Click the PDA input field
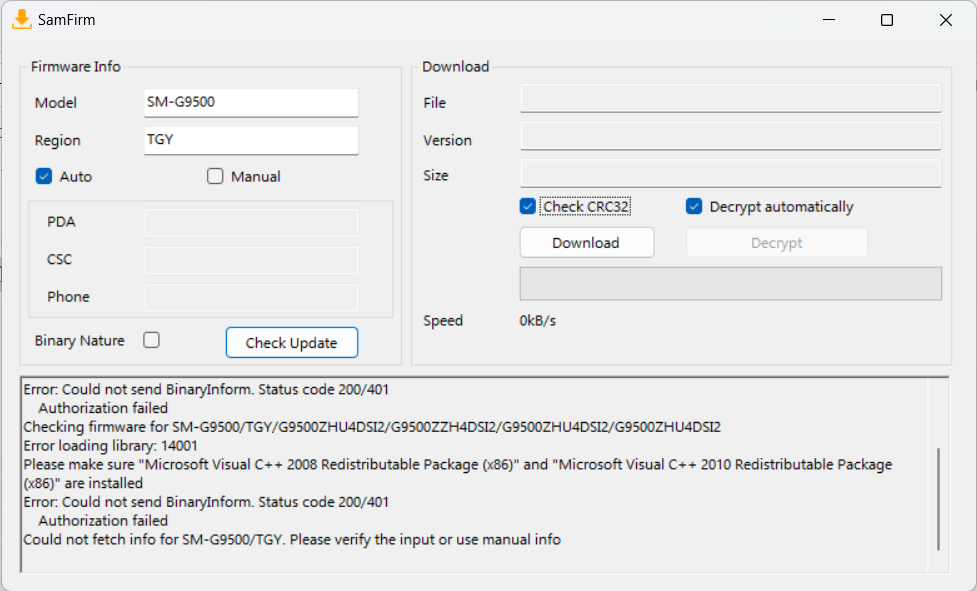Image resolution: width=977 pixels, height=591 pixels. (251, 223)
